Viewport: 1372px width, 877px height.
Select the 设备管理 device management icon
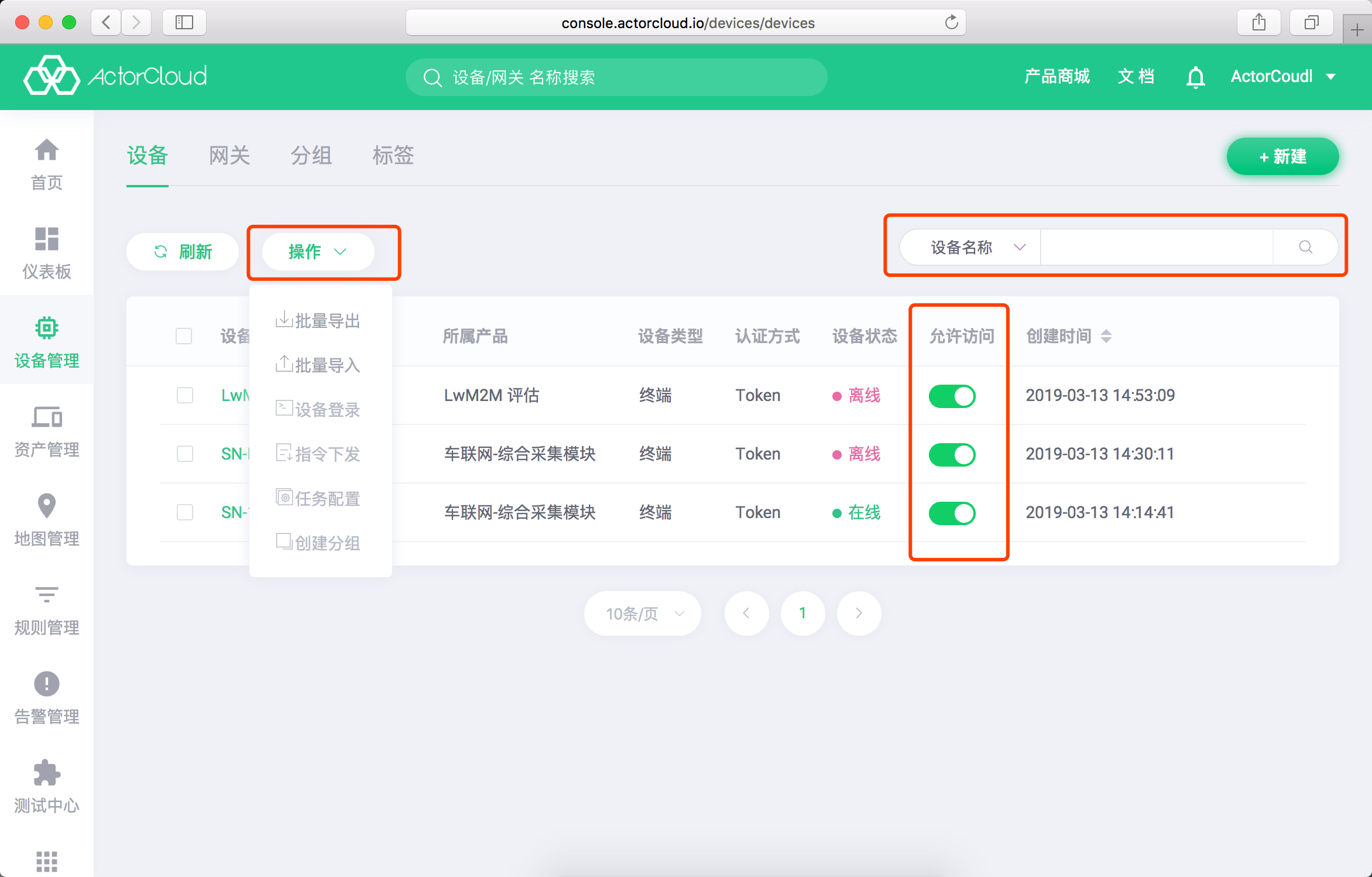point(46,328)
